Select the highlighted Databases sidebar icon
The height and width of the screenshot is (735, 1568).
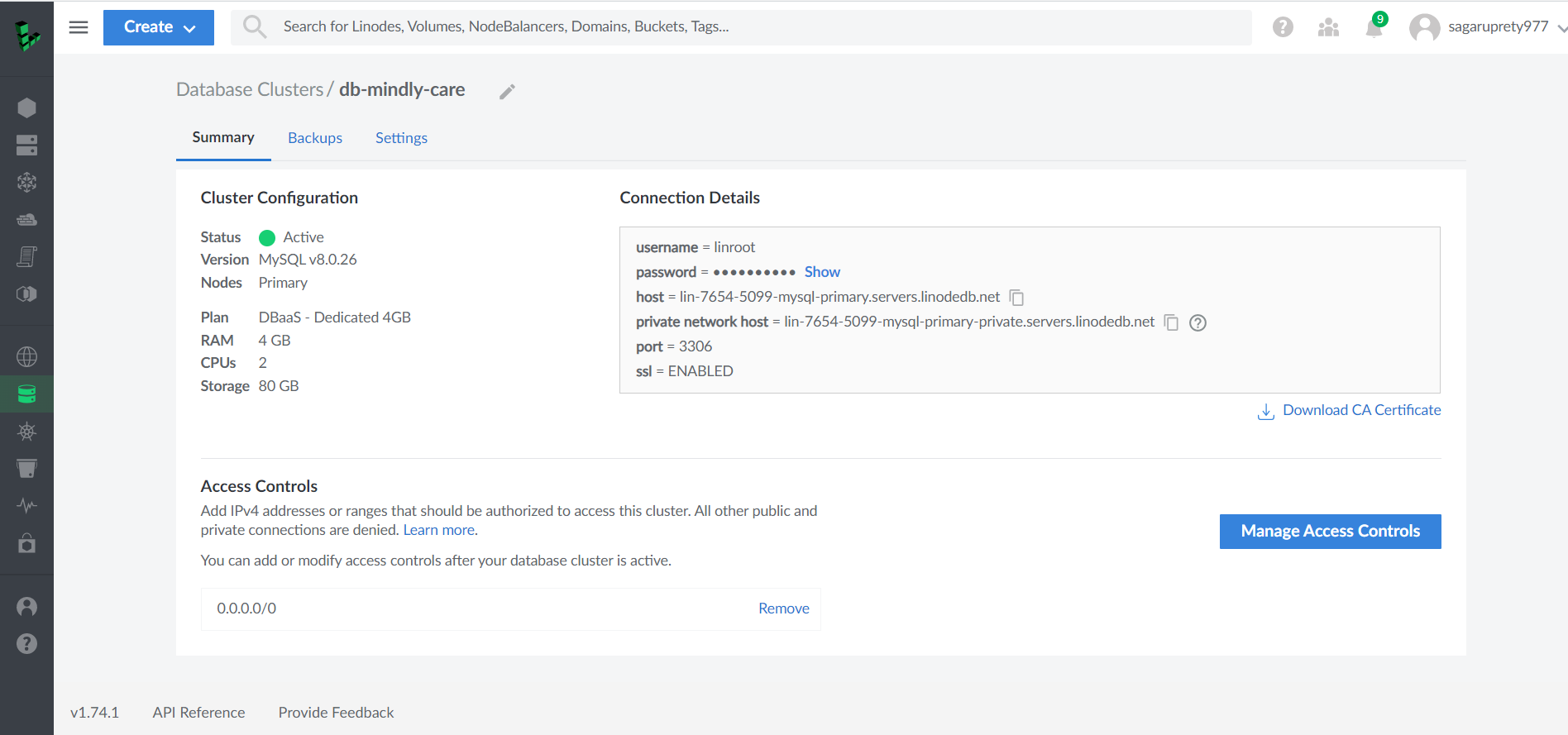tap(26, 394)
